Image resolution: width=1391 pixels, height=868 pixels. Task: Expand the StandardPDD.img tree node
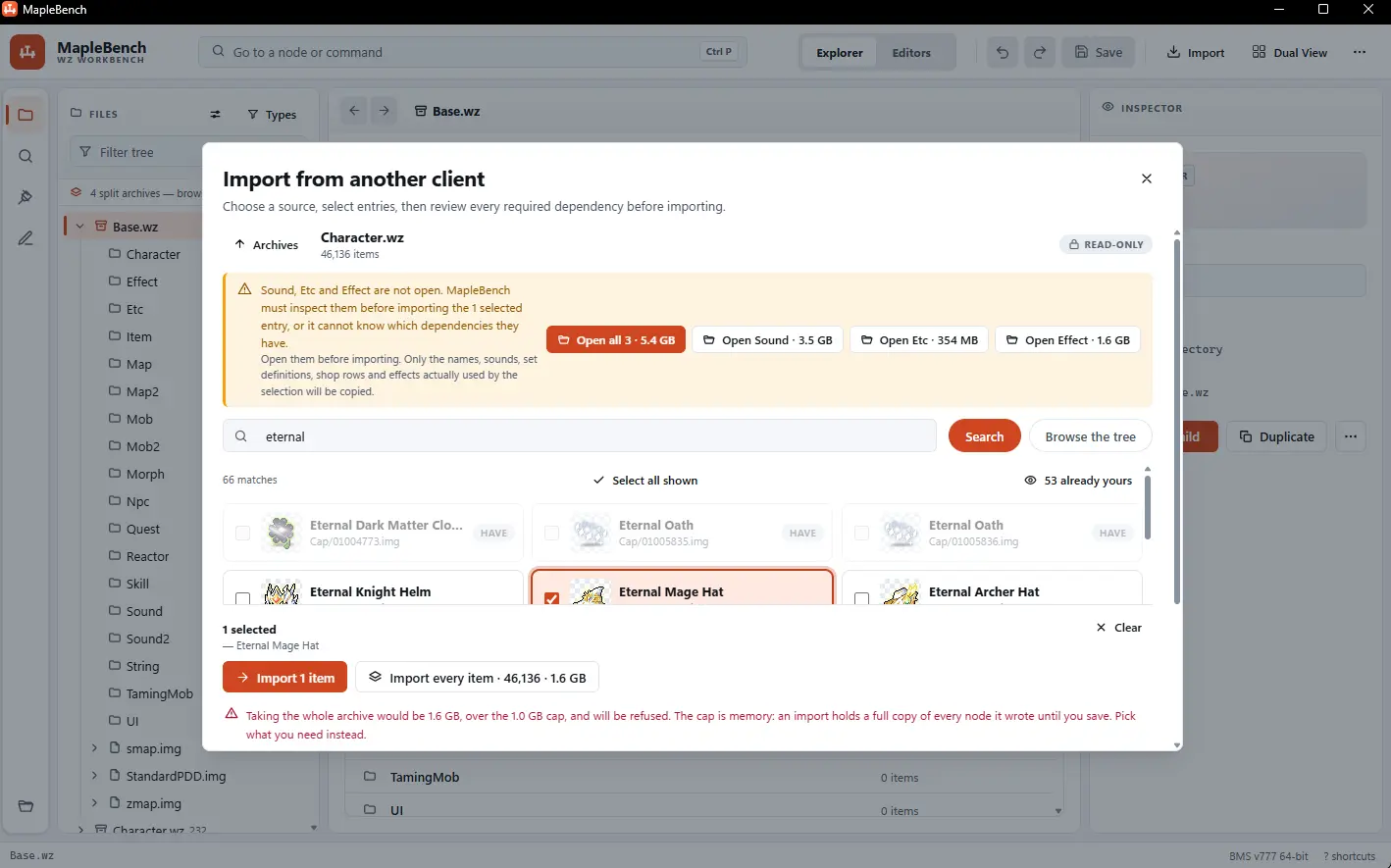pos(94,776)
